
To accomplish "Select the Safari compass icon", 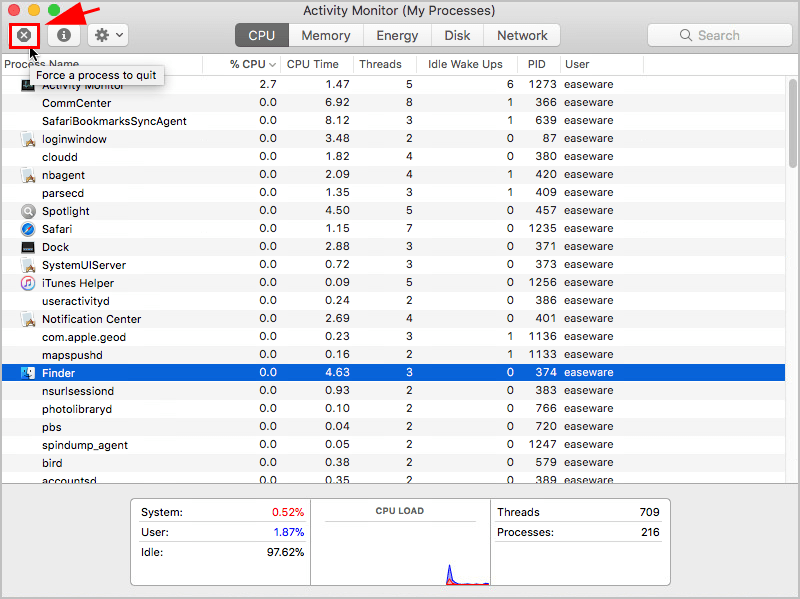I will [28, 229].
